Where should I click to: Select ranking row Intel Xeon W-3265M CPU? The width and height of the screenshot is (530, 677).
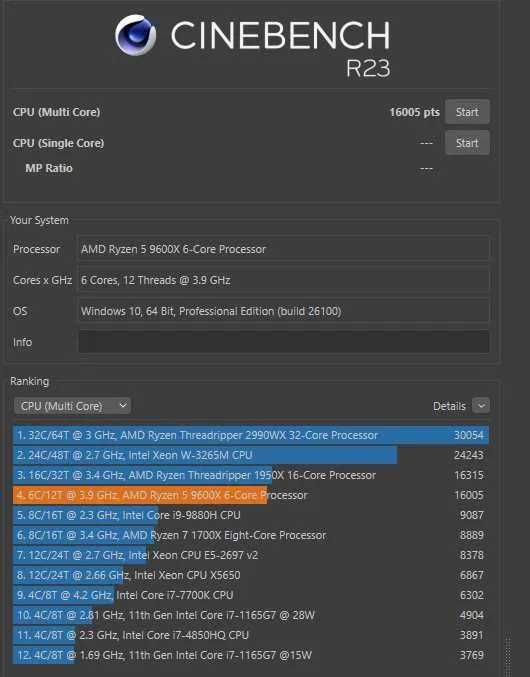click(x=251, y=455)
